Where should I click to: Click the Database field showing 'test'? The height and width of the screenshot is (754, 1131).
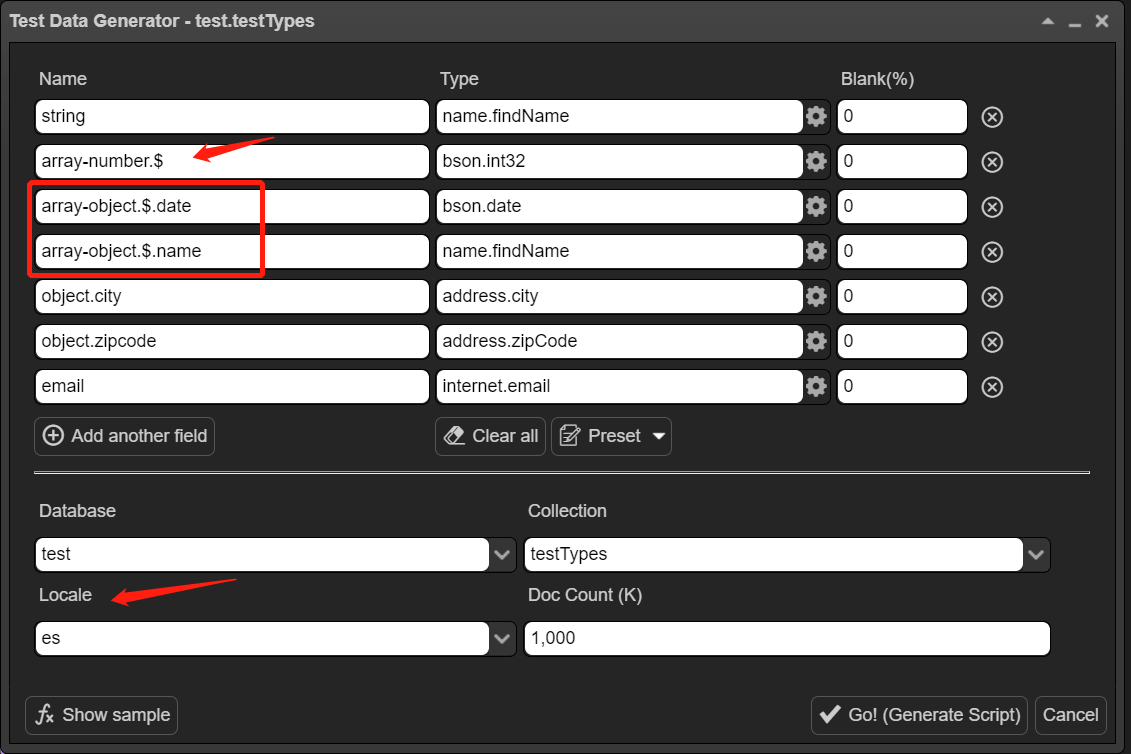(x=263, y=555)
